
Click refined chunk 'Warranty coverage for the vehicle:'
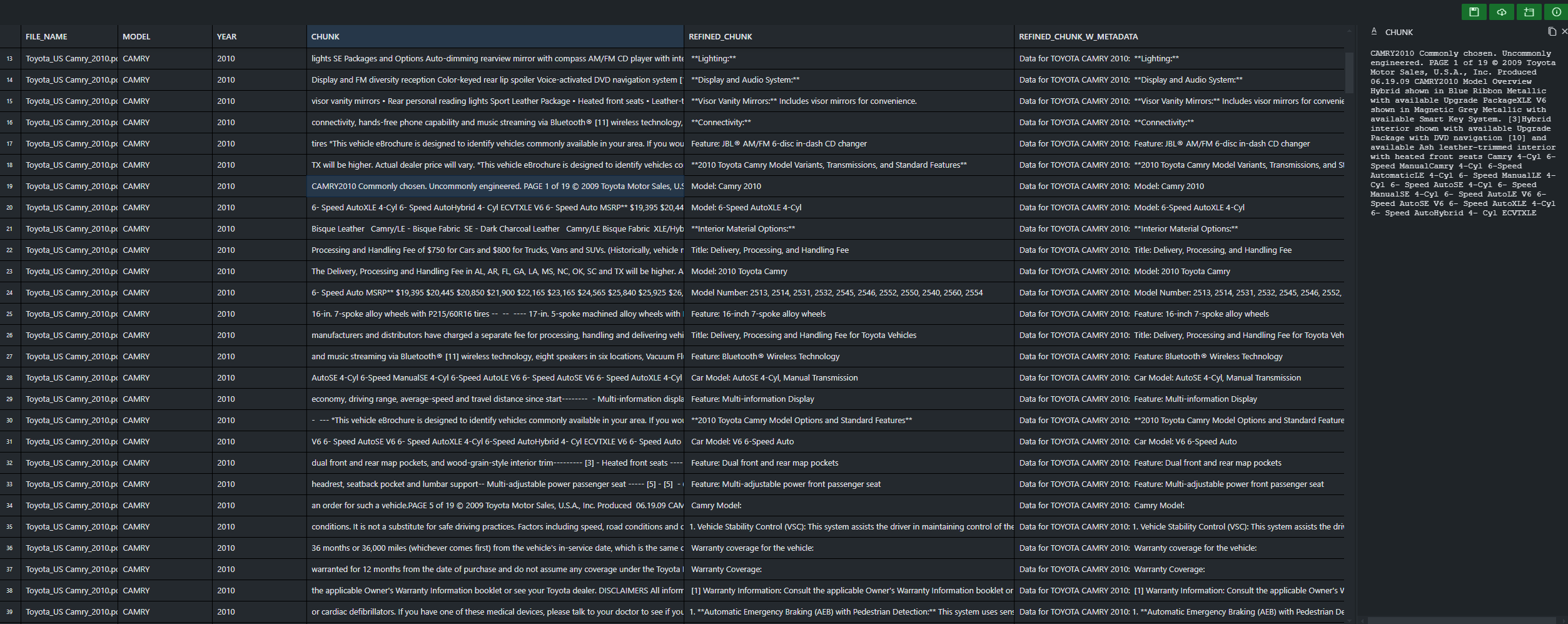(849, 548)
